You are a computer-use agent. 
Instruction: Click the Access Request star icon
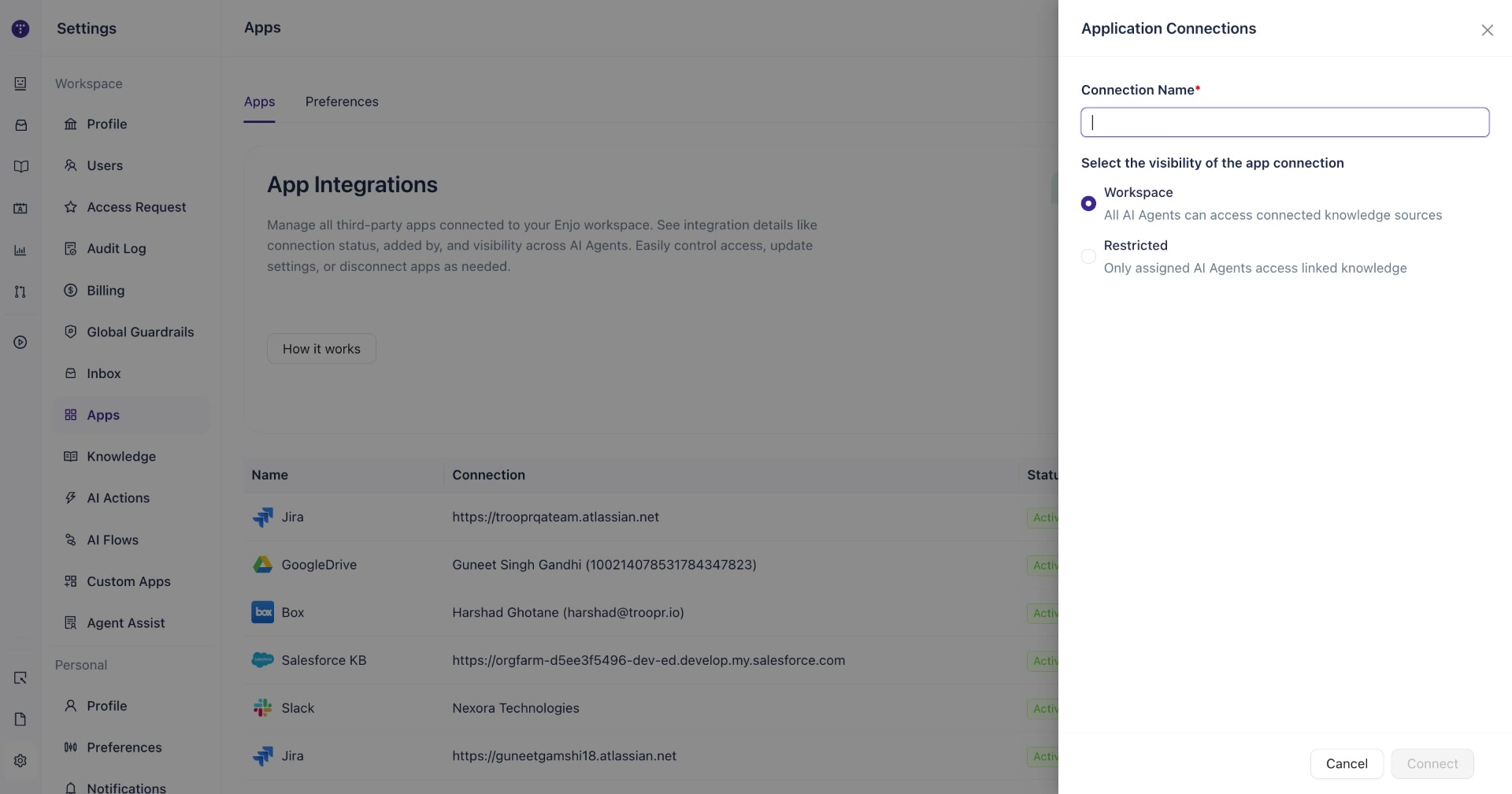point(71,207)
